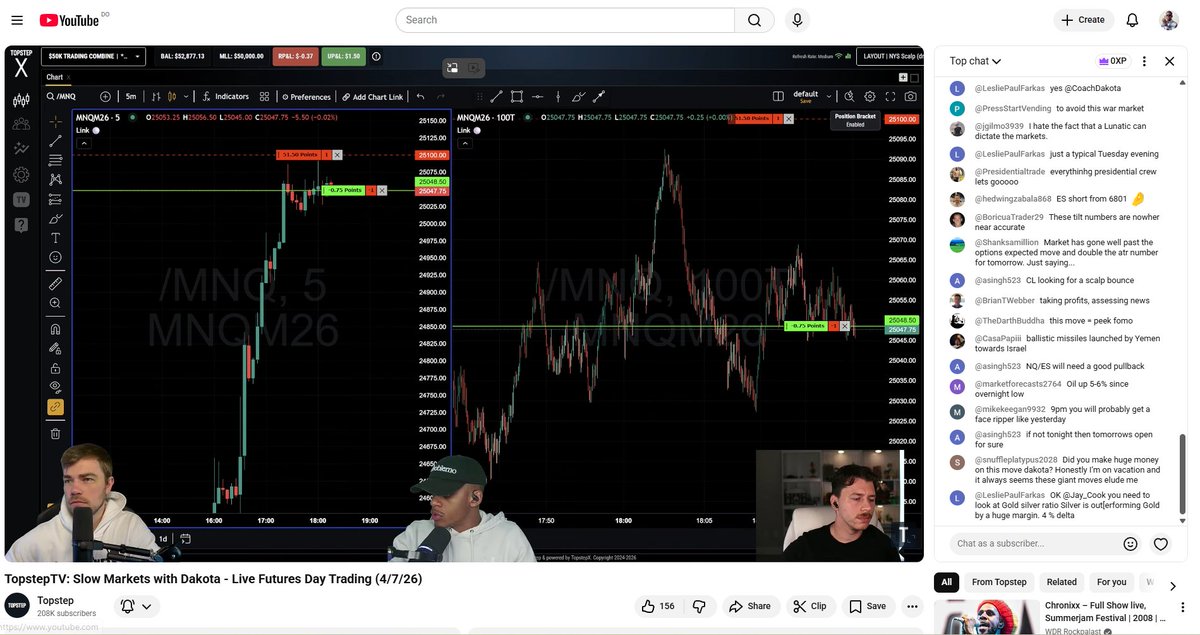This screenshot has height=635, width=1200.
Task: Click the Create button
Action: coord(1083,20)
